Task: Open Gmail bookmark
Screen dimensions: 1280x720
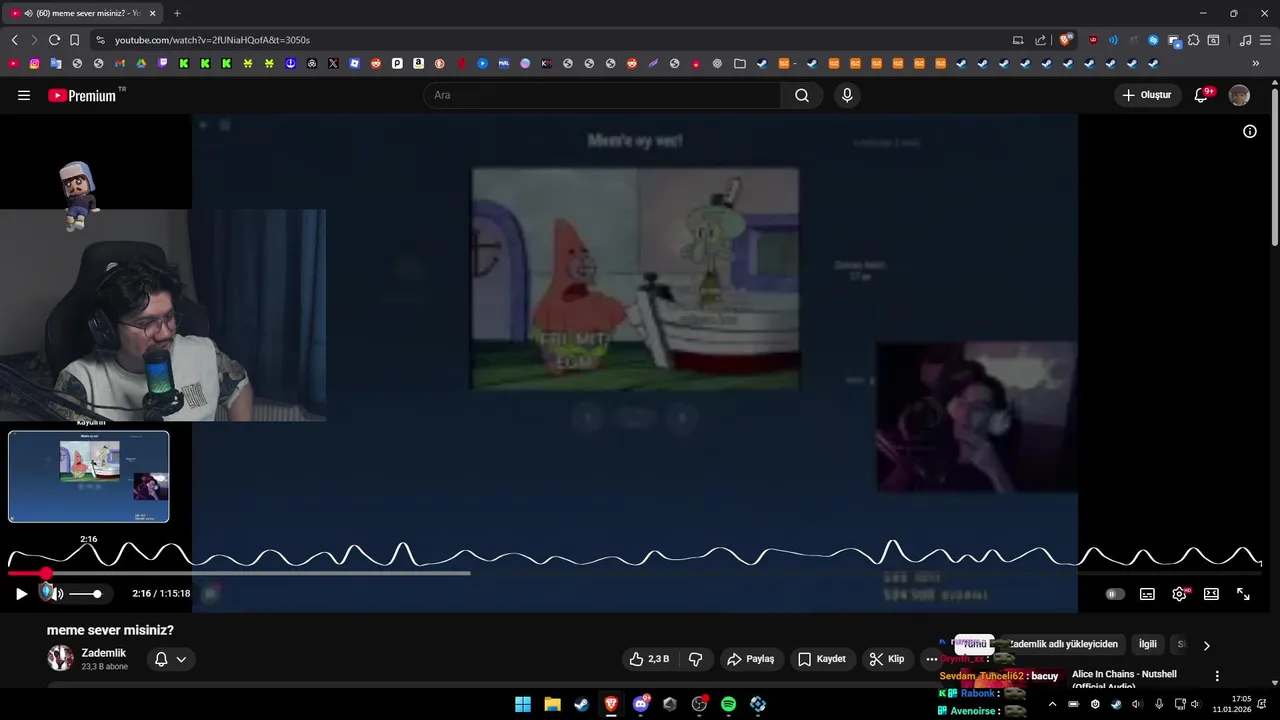Action: (x=120, y=63)
